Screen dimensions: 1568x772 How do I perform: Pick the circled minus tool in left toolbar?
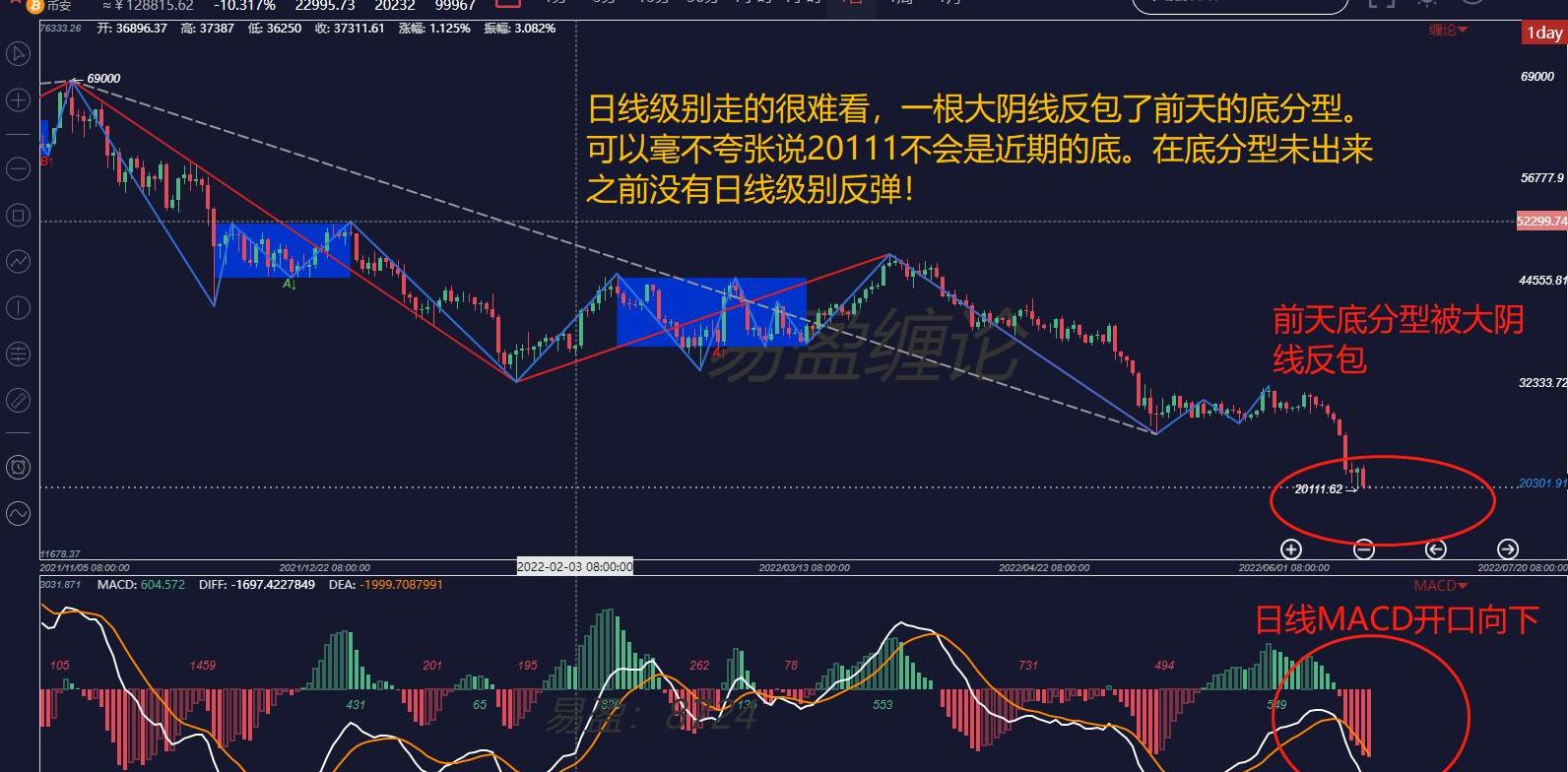pos(18,168)
